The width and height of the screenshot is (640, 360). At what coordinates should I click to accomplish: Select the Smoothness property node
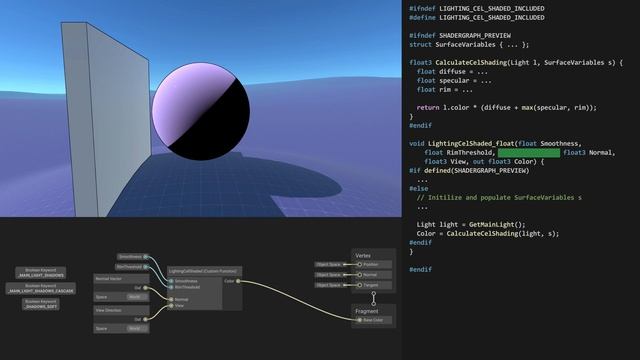[x=133, y=257]
